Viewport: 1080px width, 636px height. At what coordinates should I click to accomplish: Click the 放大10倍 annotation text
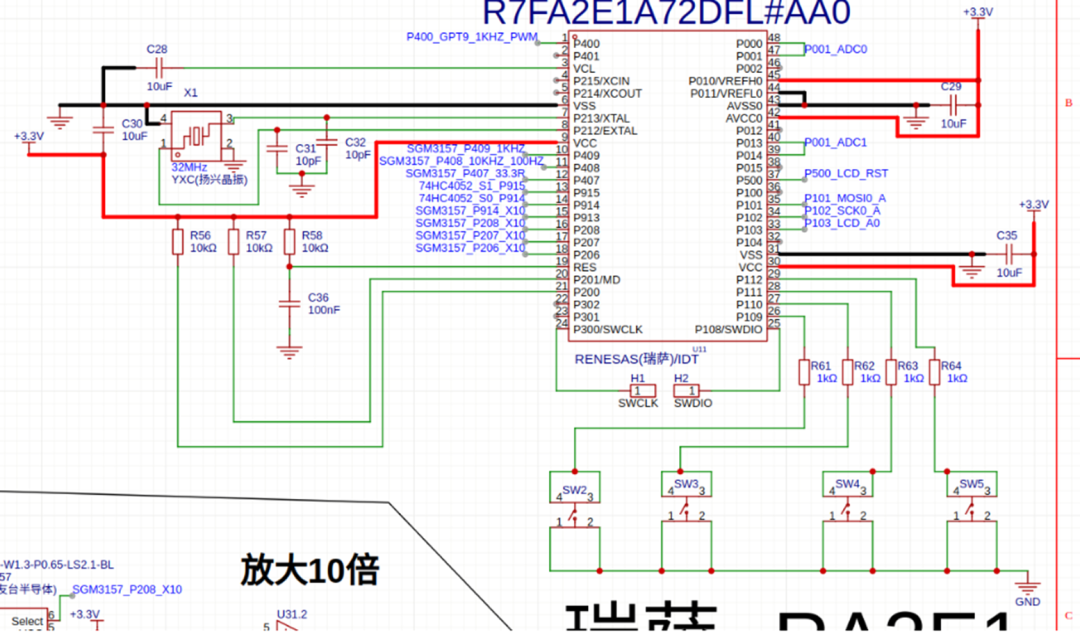coord(310,566)
